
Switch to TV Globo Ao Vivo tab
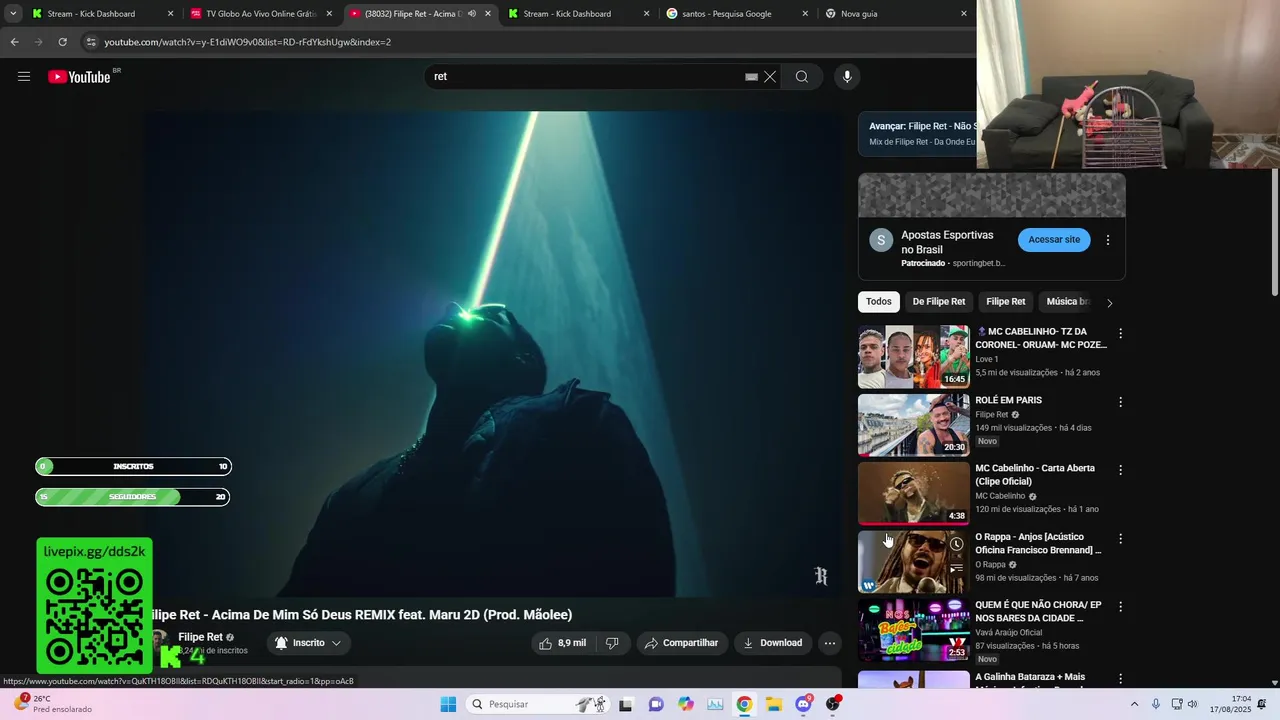[261, 14]
